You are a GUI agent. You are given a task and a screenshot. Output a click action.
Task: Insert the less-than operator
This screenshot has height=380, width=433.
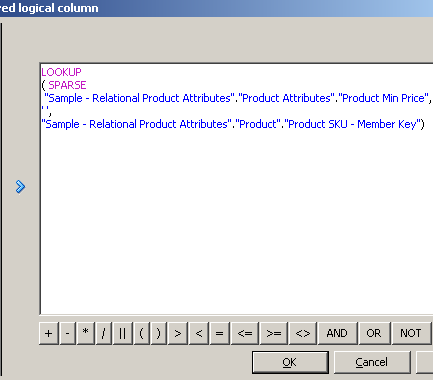tap(199, 333)
